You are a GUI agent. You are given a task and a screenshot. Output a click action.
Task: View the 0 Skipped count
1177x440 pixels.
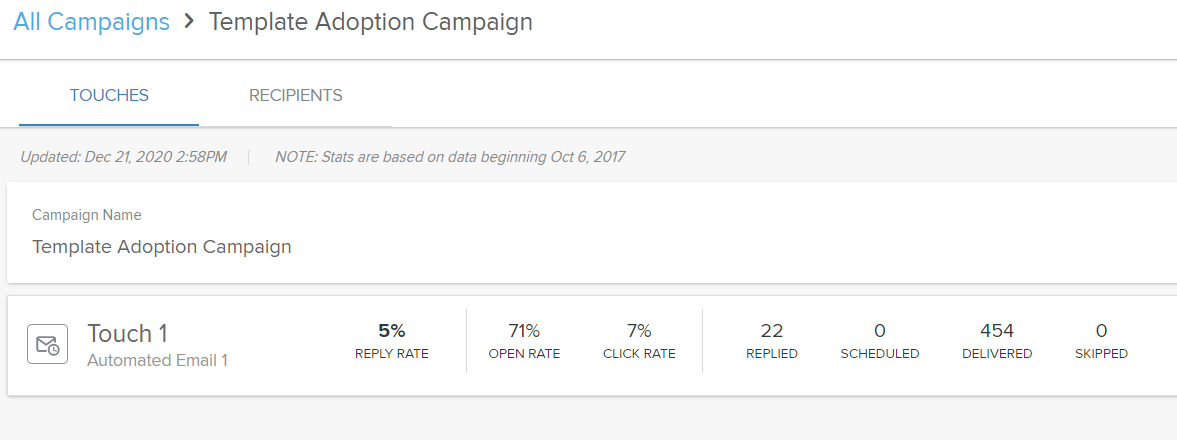tap(1101, 342)
